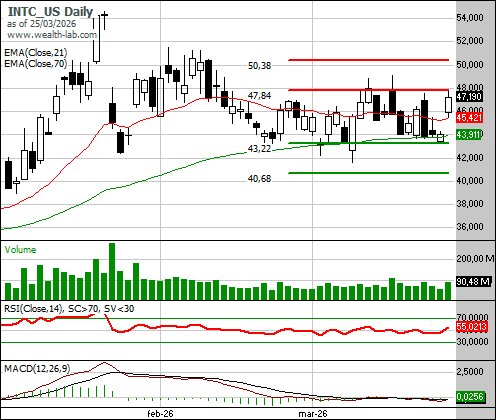
Task: Click the 54,000 price axis label
Action: tap(470, 18)
